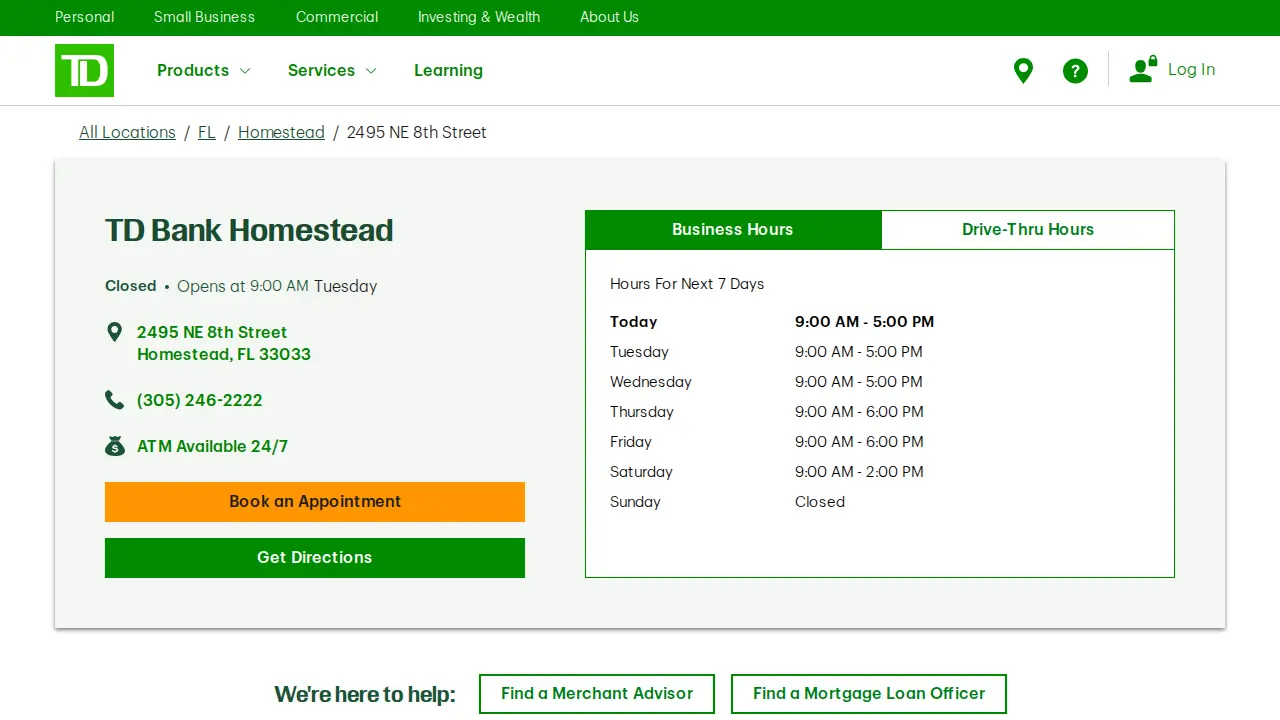The image size is (1280, 720).
Task: Click the bold Today row label
Action: coord(634,322)
